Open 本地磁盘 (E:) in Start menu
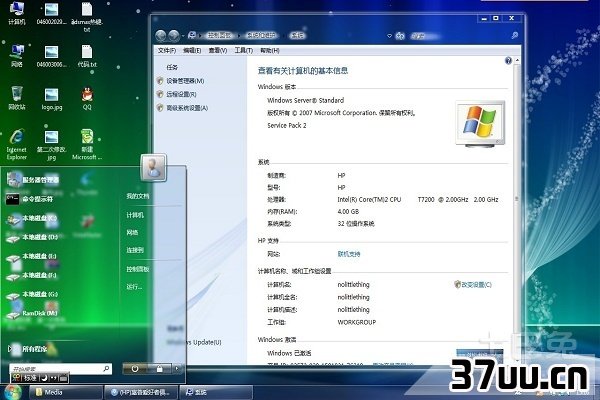Viewport: 600px width, 400px height. point(32,256)
